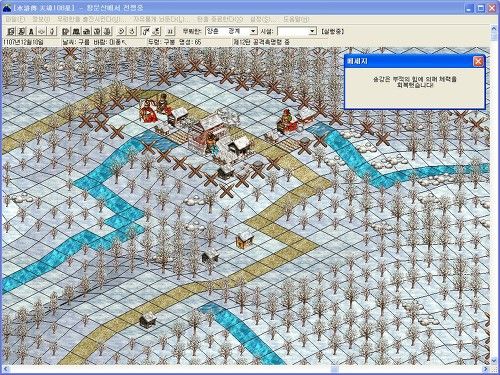Click the date field 1107년12월10일
Viewport: 500px width, 375px height.
[23, 42]
